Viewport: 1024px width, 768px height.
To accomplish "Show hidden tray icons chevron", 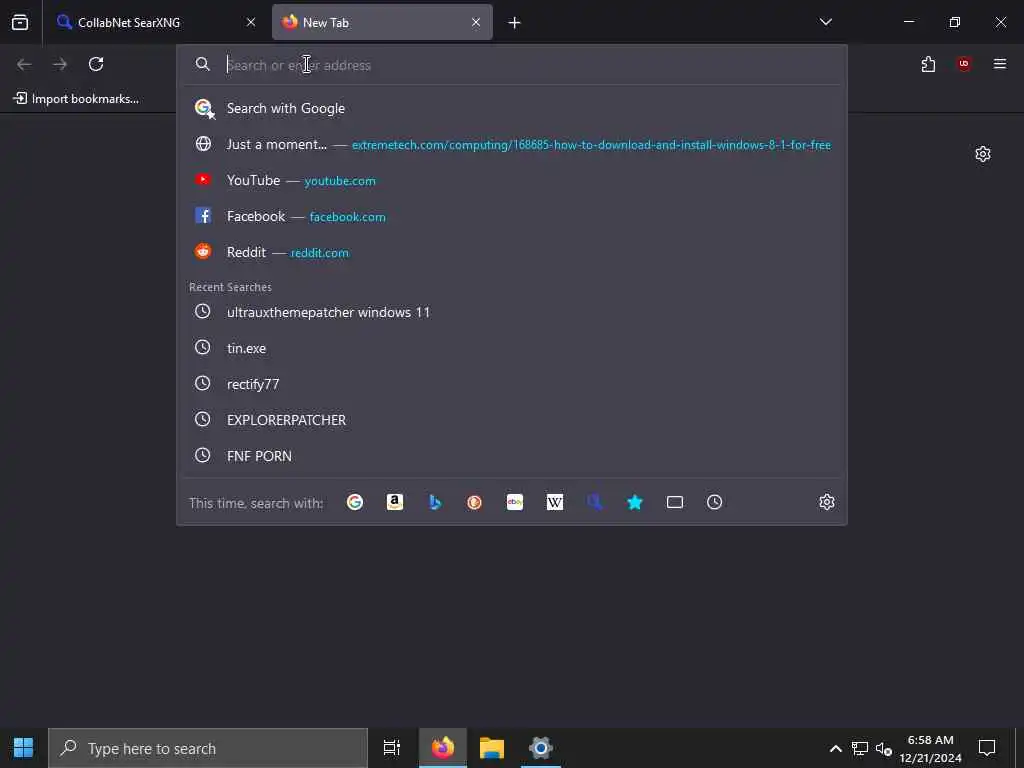I will point(835,748).
